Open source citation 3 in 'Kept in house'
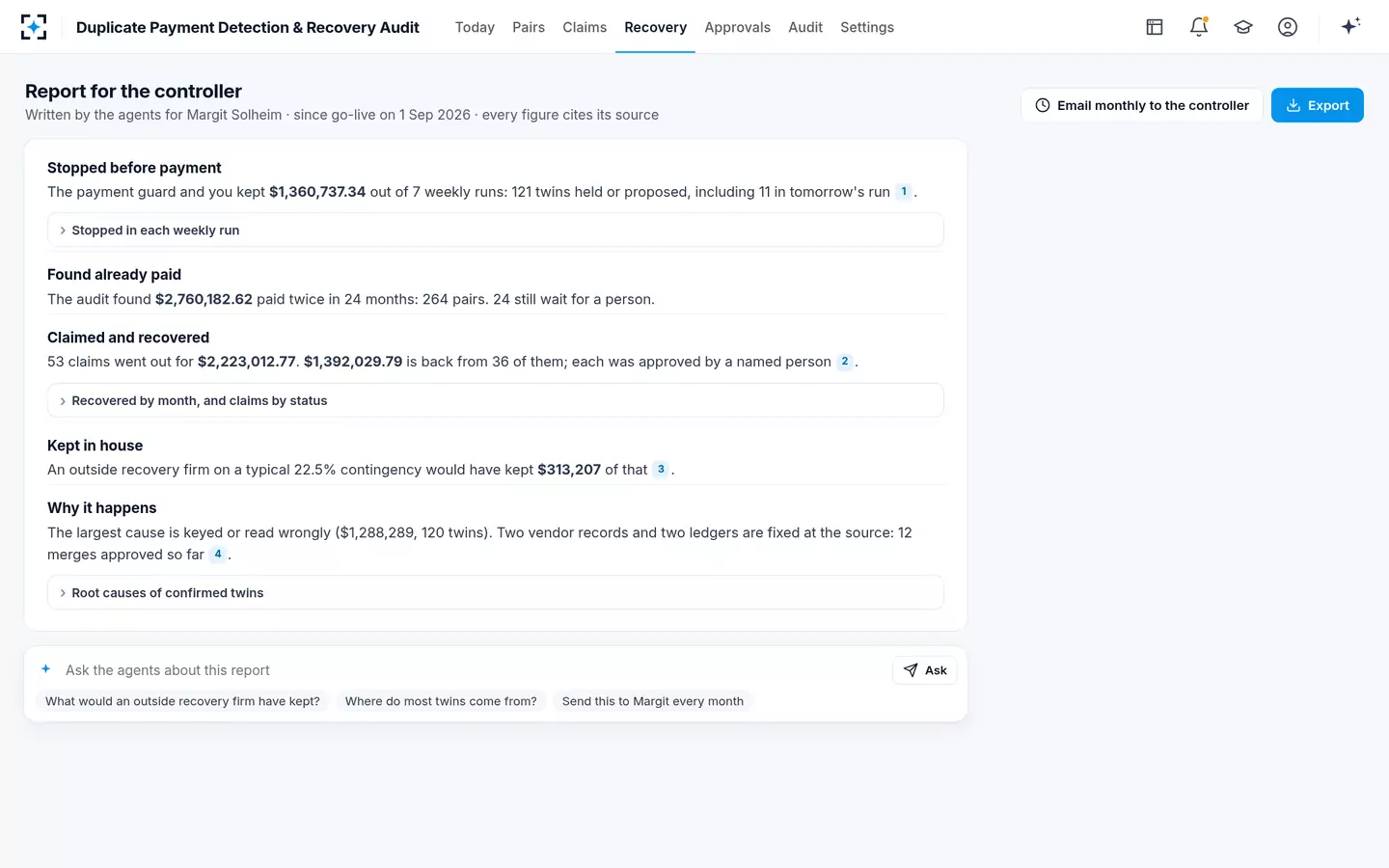This screenshot has width=1389, height=868. pos(661,470)
